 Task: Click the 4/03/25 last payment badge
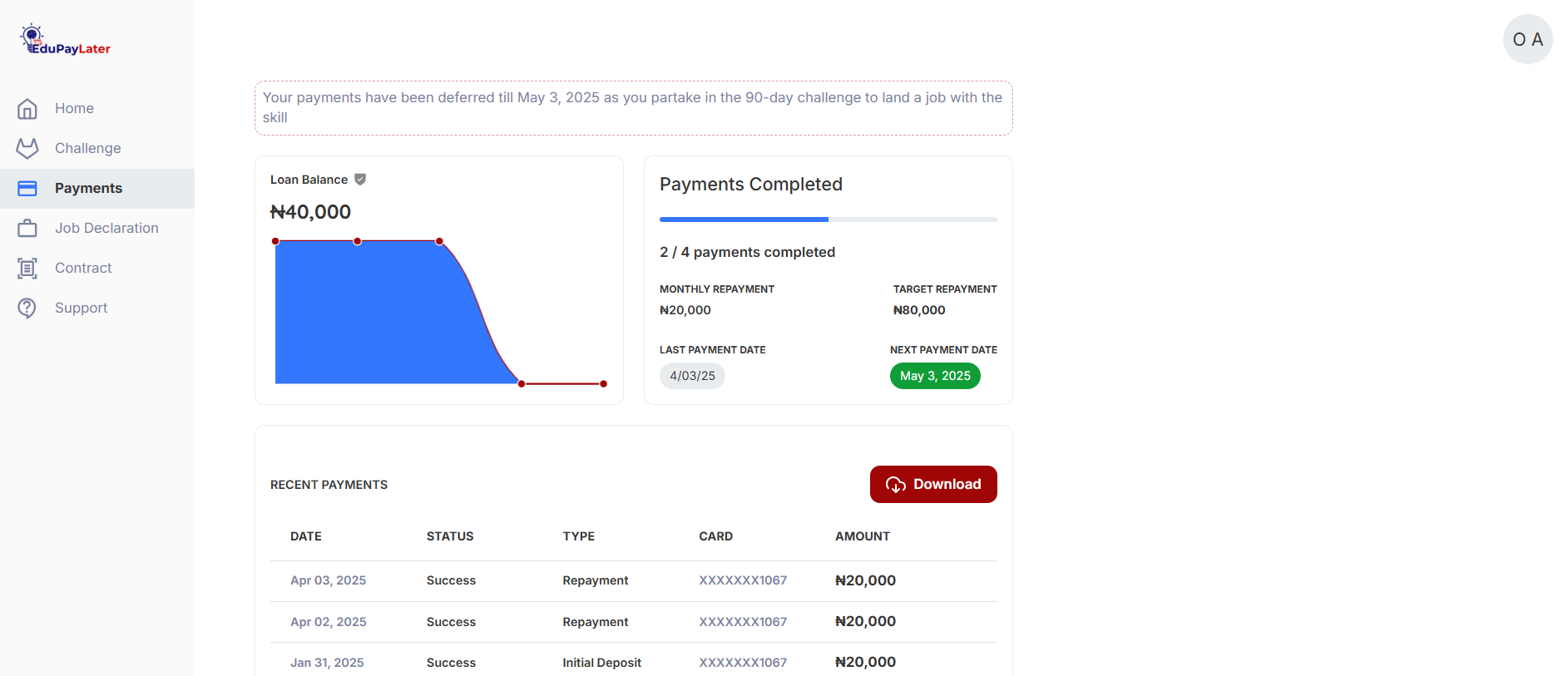[692, 376]
